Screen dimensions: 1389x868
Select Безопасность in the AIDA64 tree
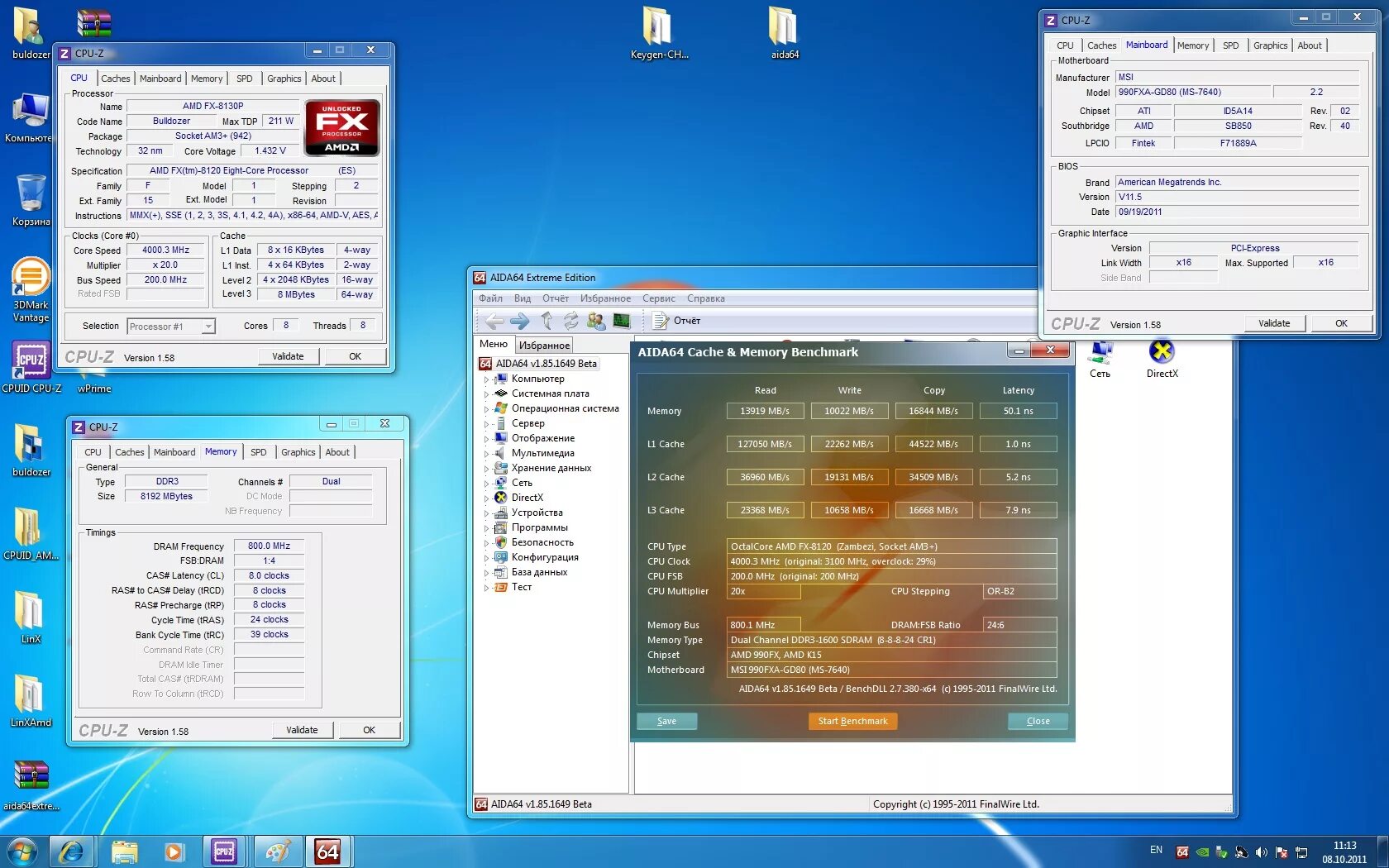tap(542, 542)
